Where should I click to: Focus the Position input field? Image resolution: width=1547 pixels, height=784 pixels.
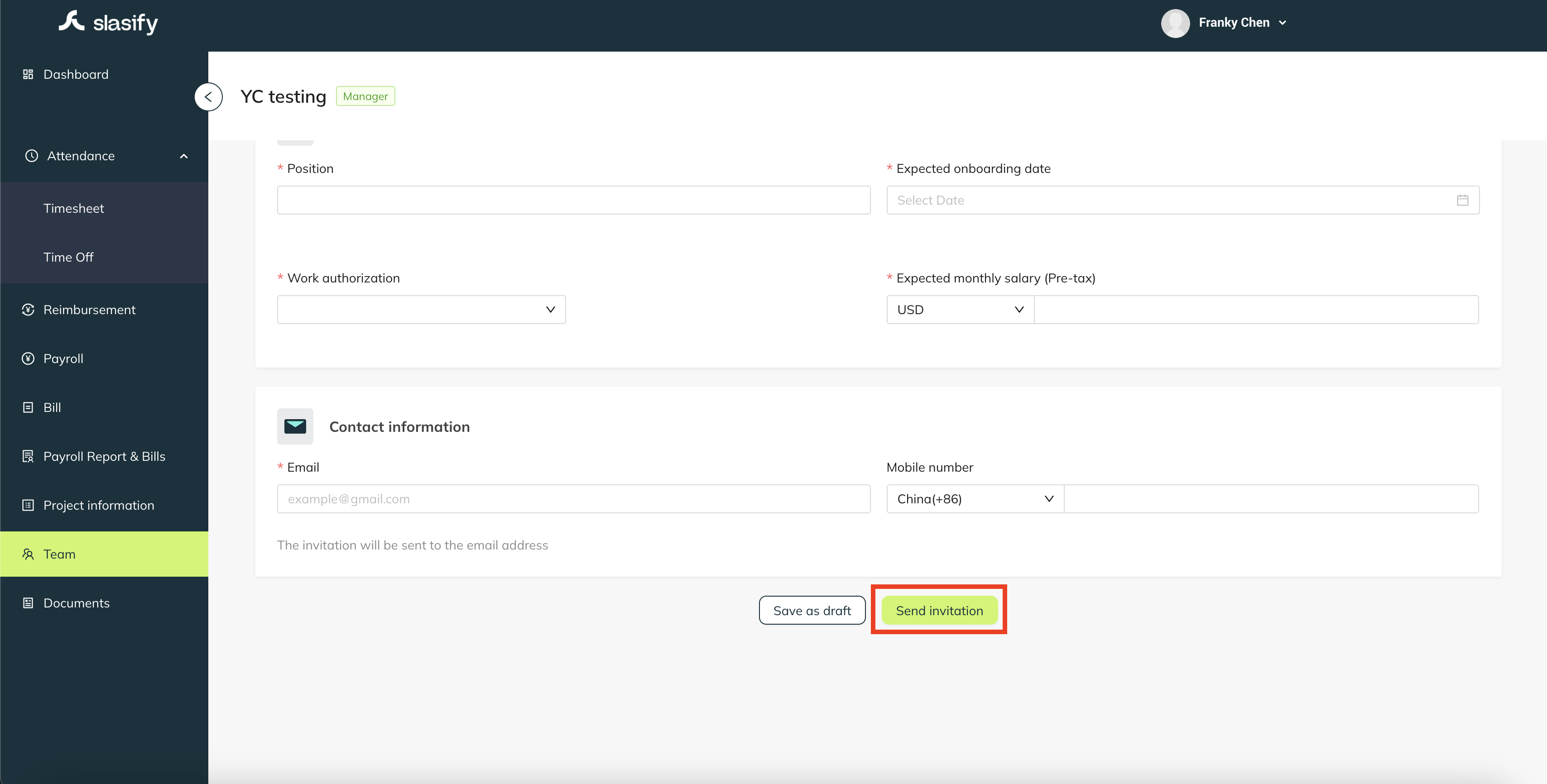573,200
